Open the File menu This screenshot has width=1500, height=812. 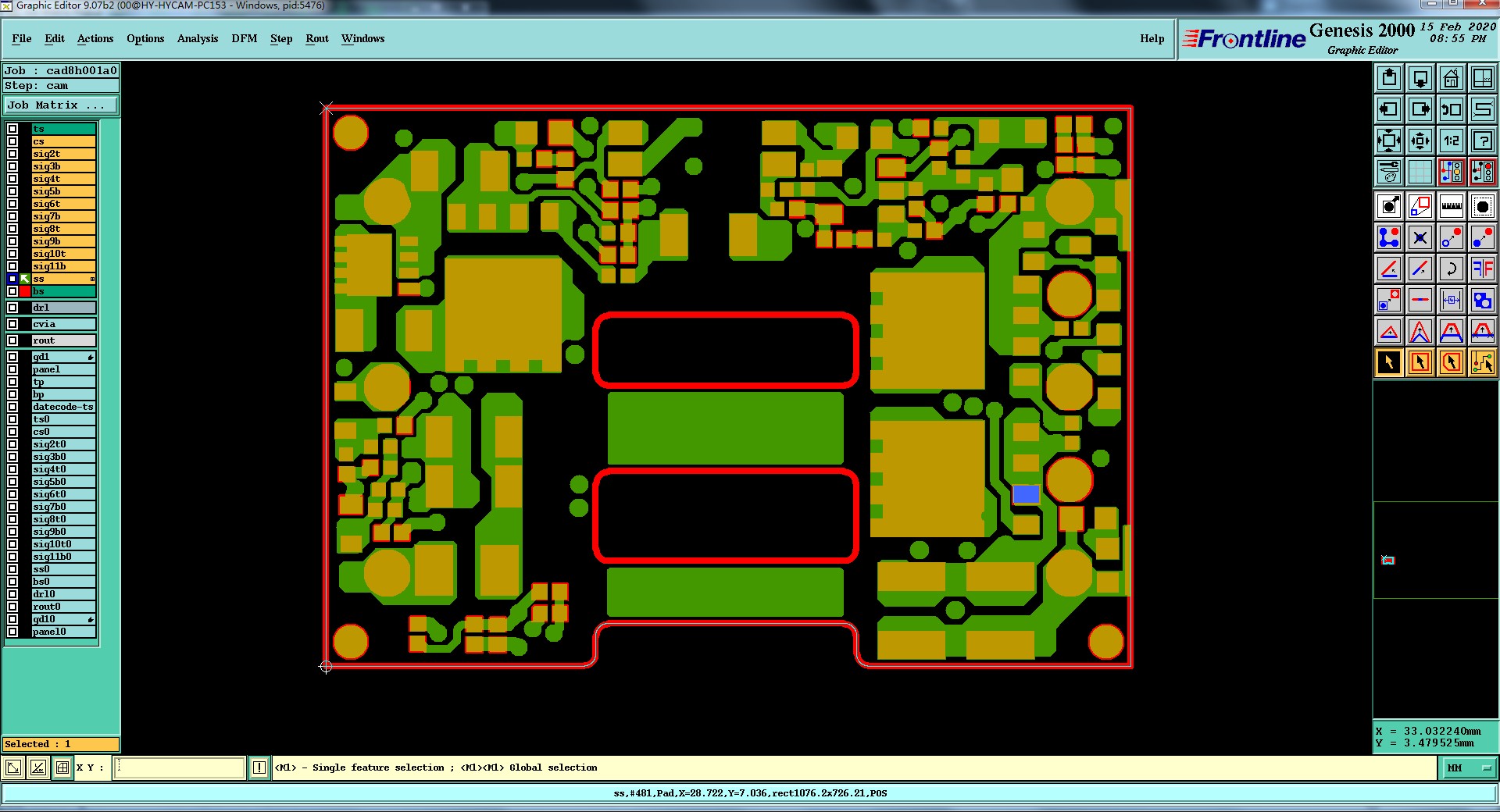click(22, 38)
